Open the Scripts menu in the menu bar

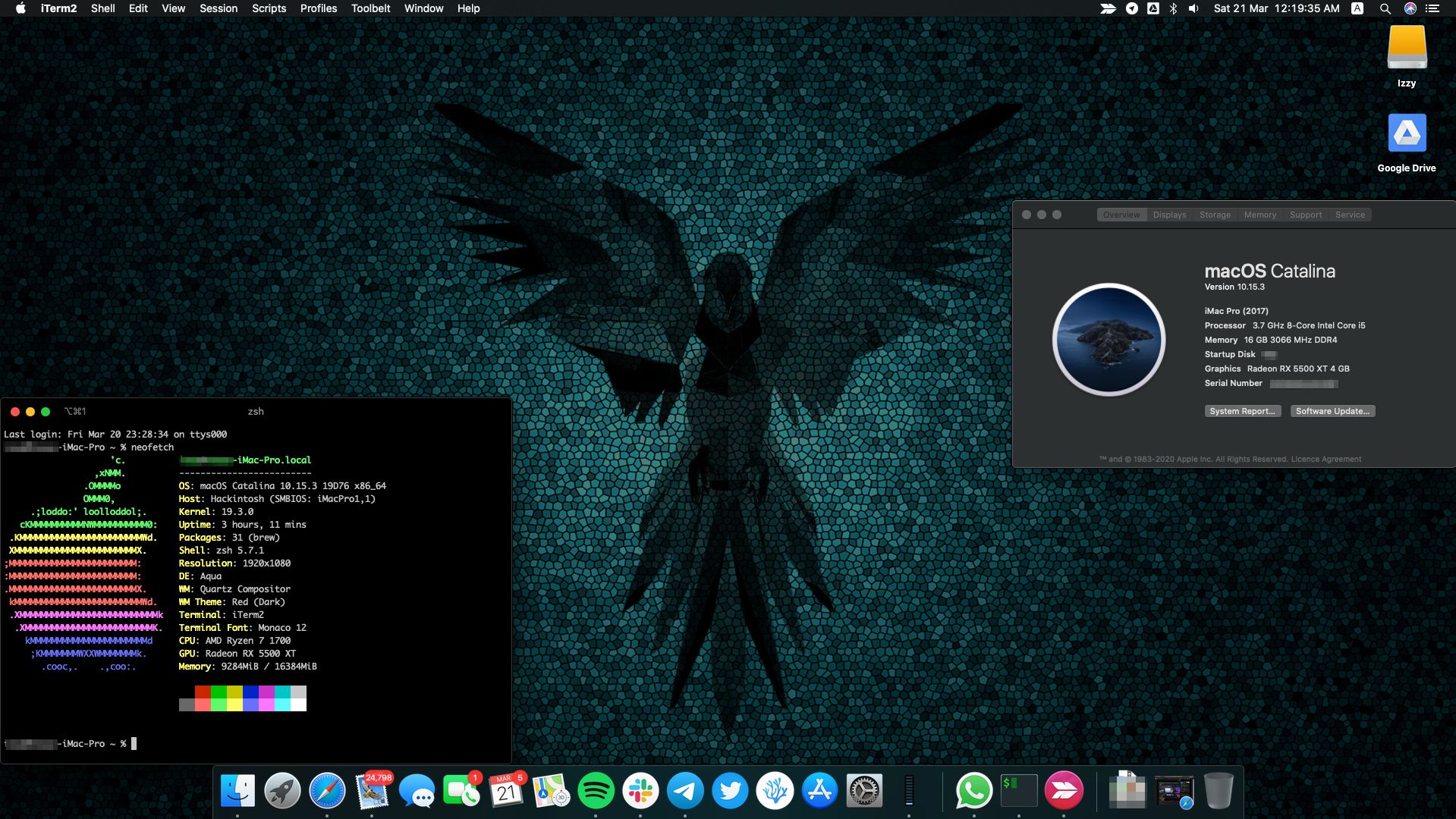pos(269,8)
